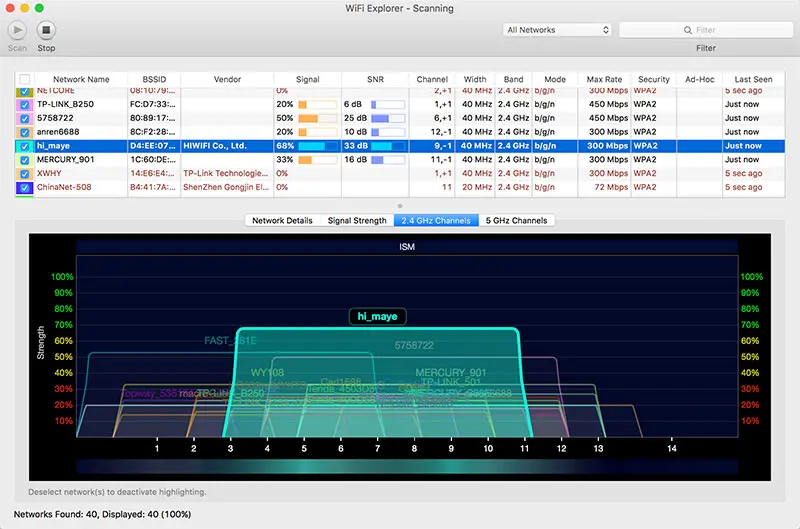This screenshot has width=800, height=529.
Task: Click channel 6 marker on the graph axis
Action: tap(341, 448)
